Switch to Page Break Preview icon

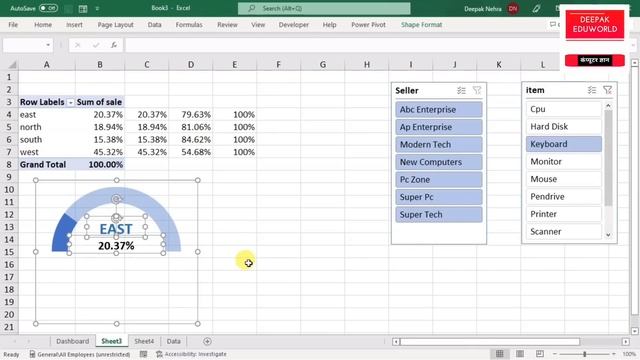click(540, 354)
